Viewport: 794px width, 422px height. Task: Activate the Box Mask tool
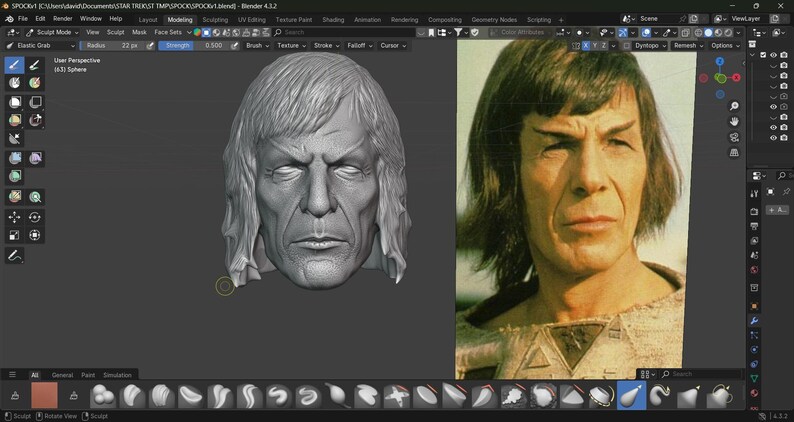click(x=15, y=102)
